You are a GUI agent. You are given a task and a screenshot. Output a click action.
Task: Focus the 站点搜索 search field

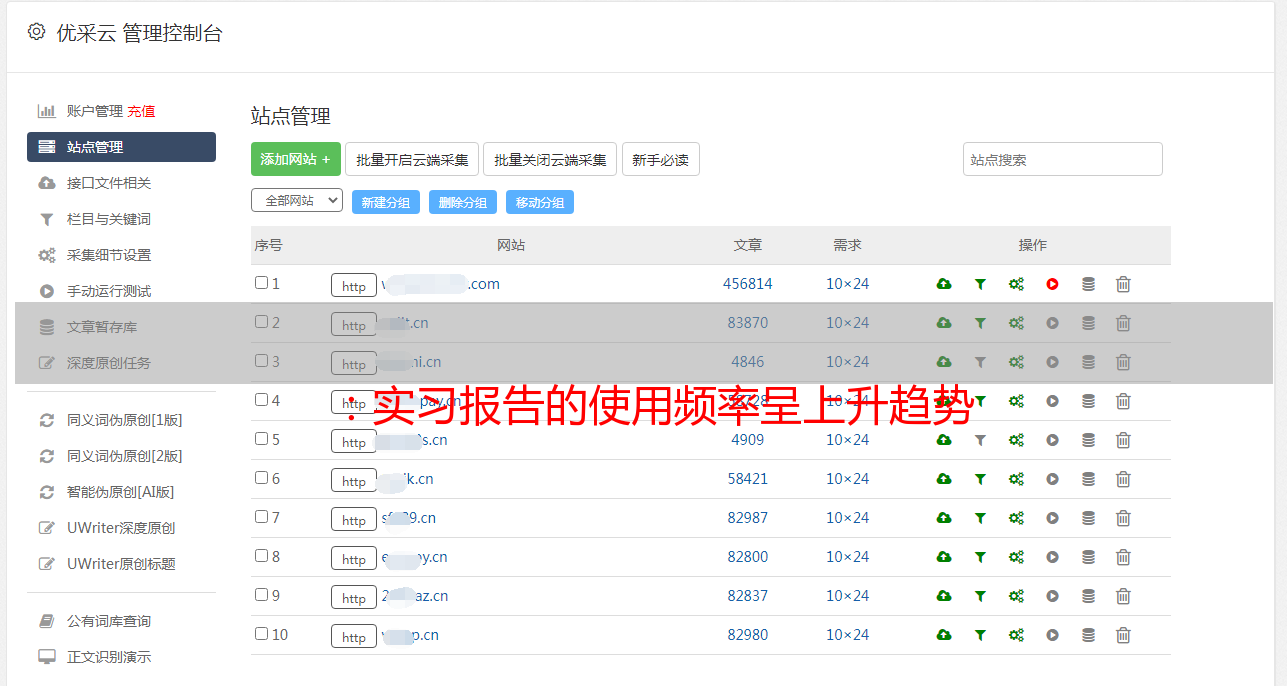click(1063, 159)
